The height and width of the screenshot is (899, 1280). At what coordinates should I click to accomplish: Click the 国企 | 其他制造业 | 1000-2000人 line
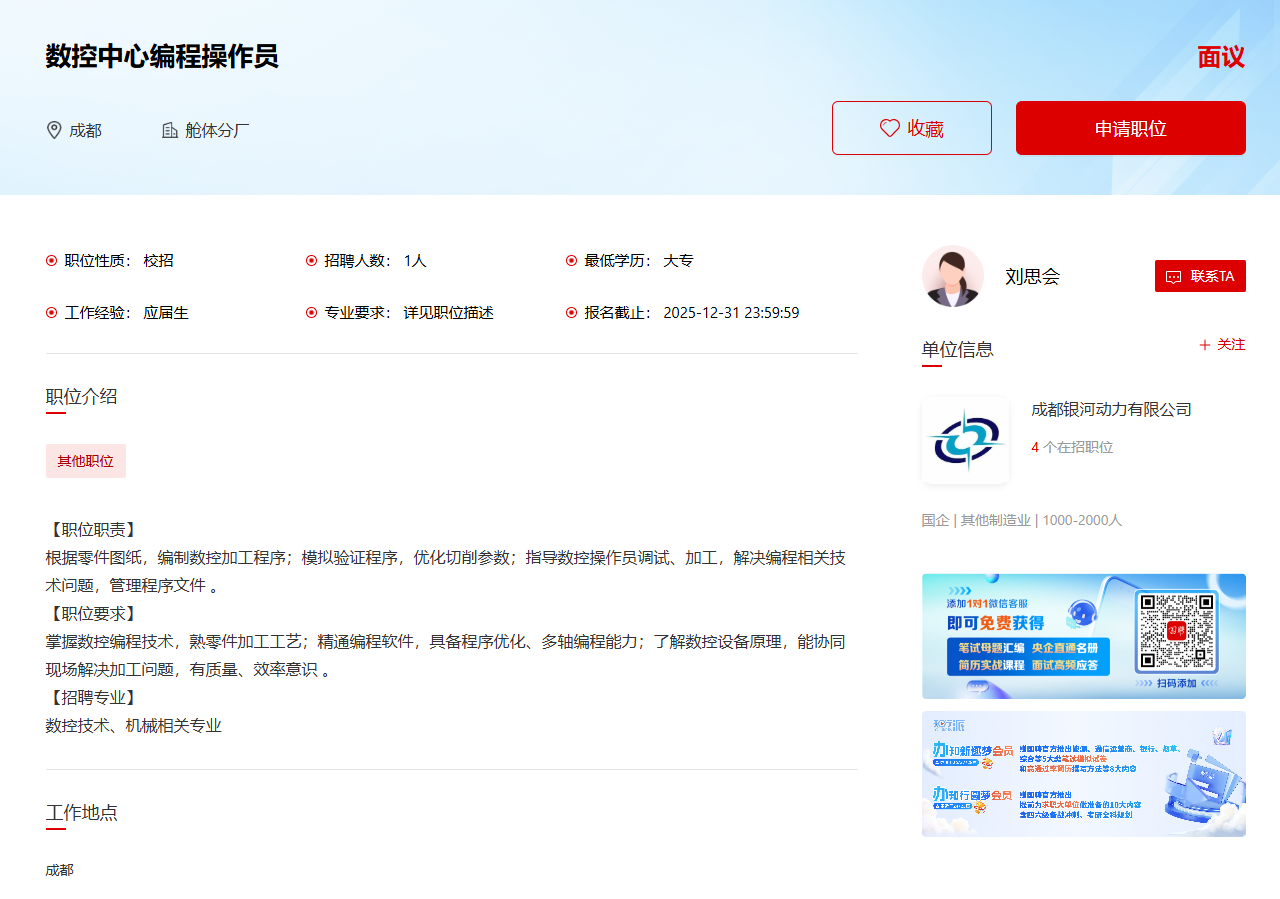pos(1022,520)
